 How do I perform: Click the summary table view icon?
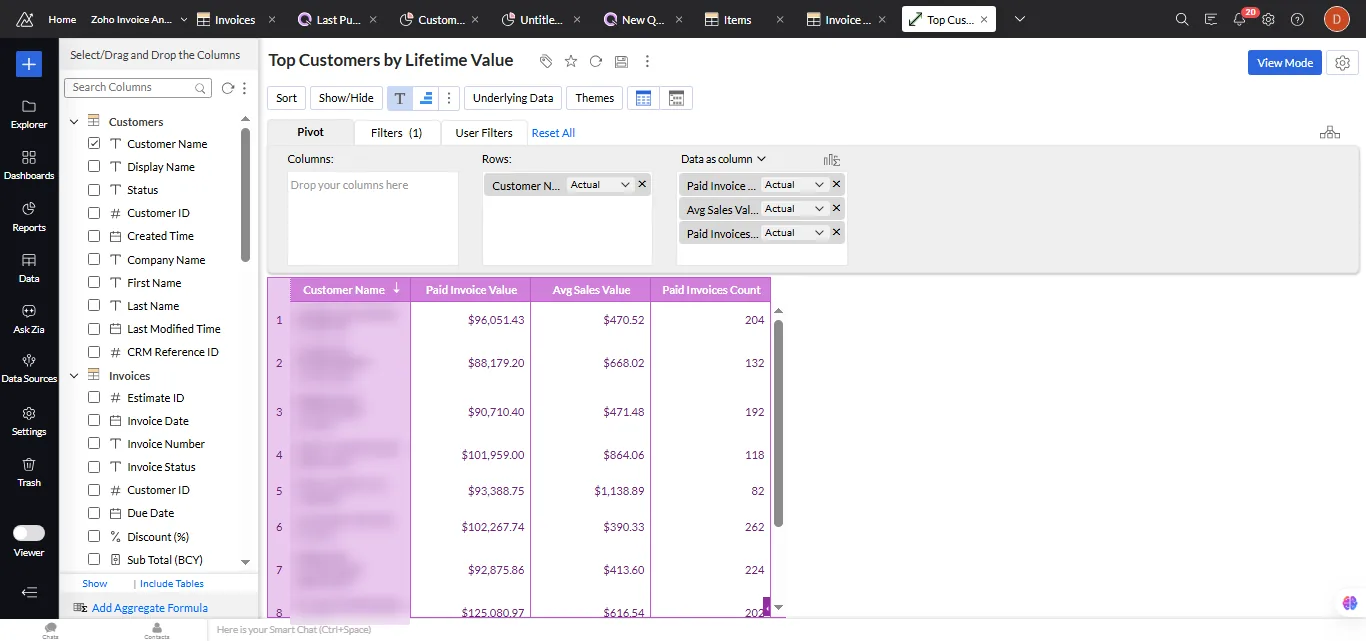tap(676, 98)
